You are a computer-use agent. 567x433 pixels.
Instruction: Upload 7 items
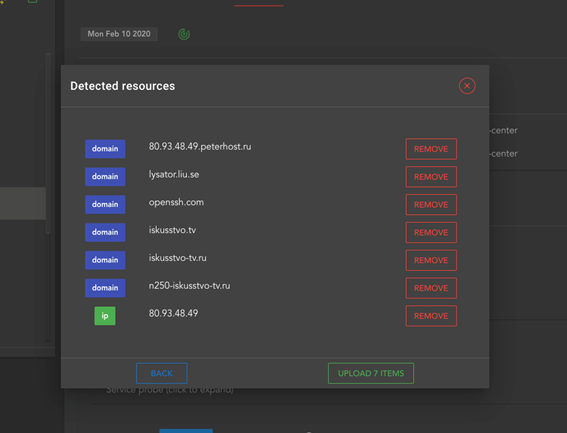[371, 373]
